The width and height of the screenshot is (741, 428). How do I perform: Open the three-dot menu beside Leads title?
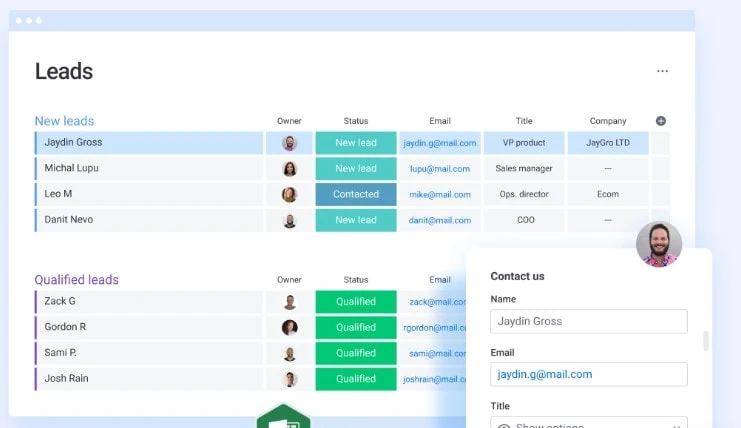[x=662, y=71]
